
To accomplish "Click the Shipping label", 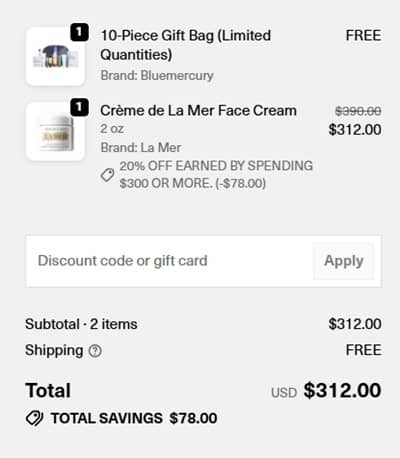I will click(54, 350).
